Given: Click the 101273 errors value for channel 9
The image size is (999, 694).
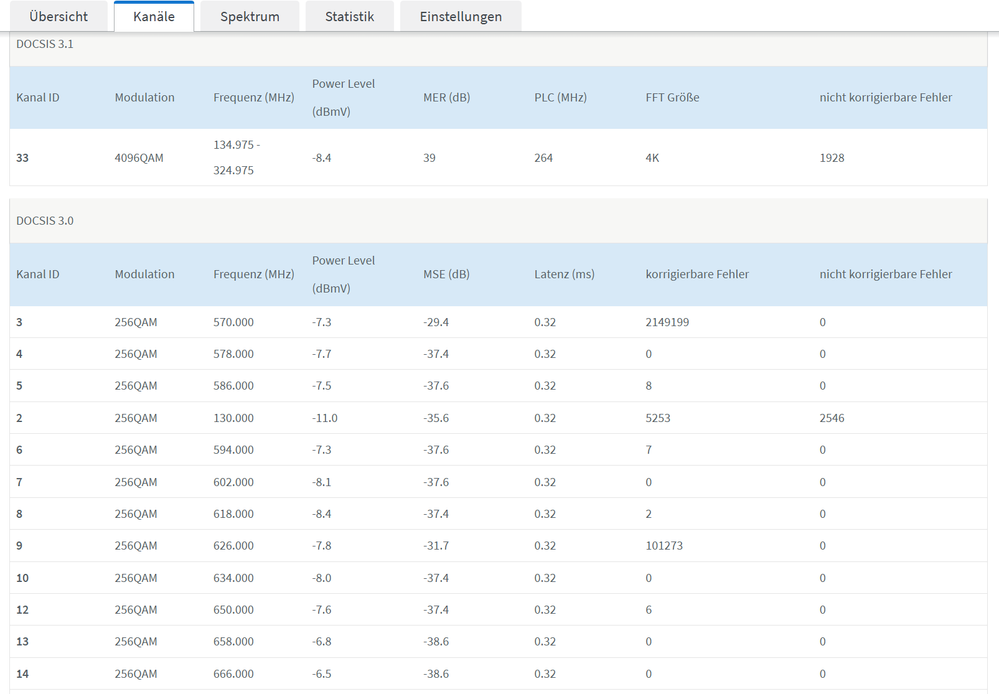Looking at the screenshot, I should pyautogui.click(x=664, y=546).
